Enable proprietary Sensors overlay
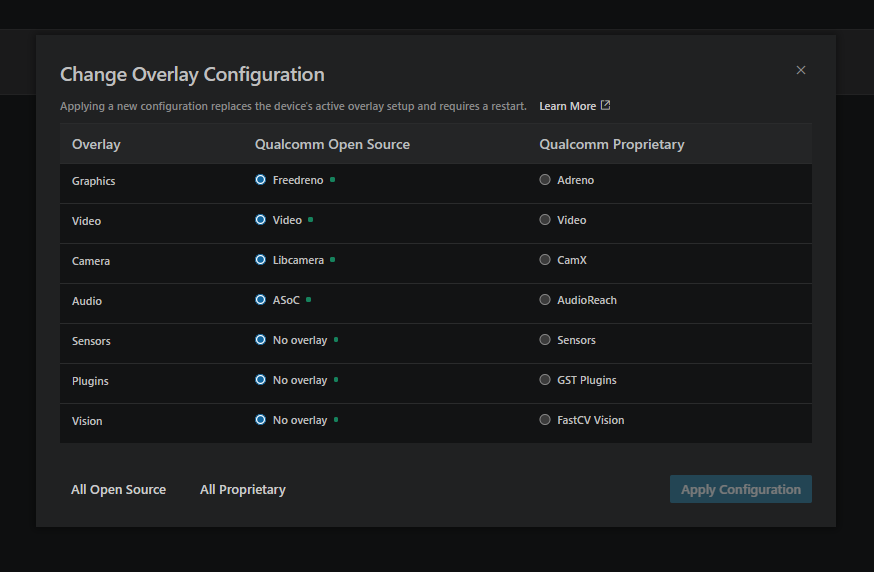This screenshot has width=874, height=572. 545,340
